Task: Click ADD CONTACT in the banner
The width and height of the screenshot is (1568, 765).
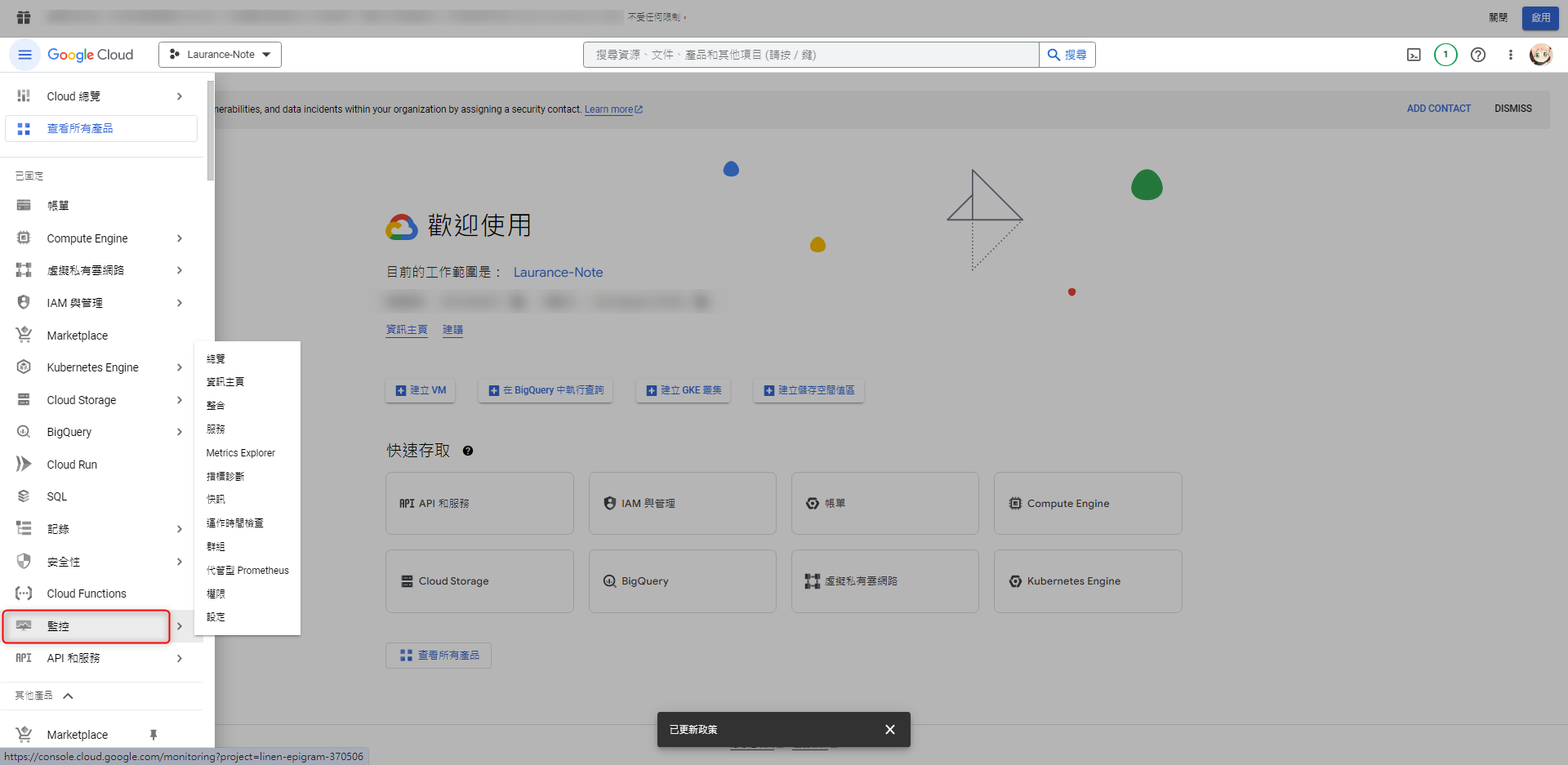Action: [1438, 109]
